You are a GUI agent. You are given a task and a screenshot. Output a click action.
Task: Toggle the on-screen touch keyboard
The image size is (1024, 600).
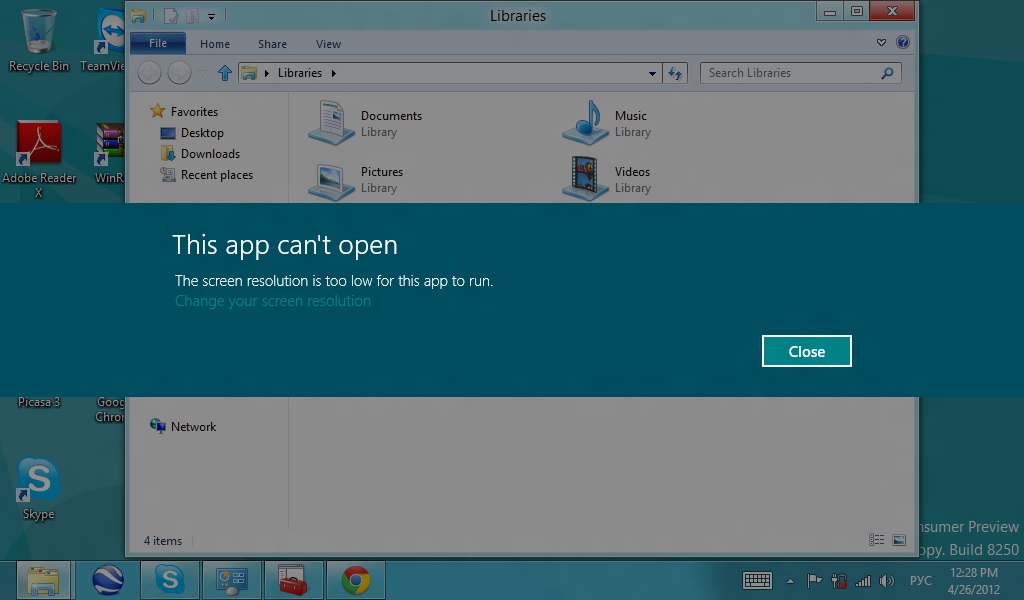click(757, 580)
